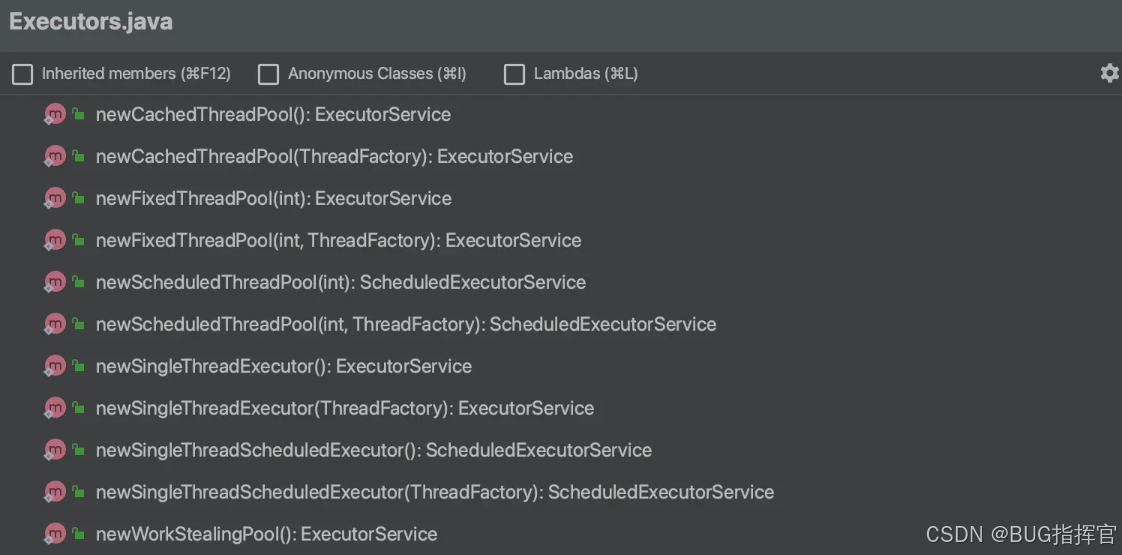Click method icon beside newSingleThreadExecutor() entry
Screen dimensions: 1122x555
coord(55,366)
